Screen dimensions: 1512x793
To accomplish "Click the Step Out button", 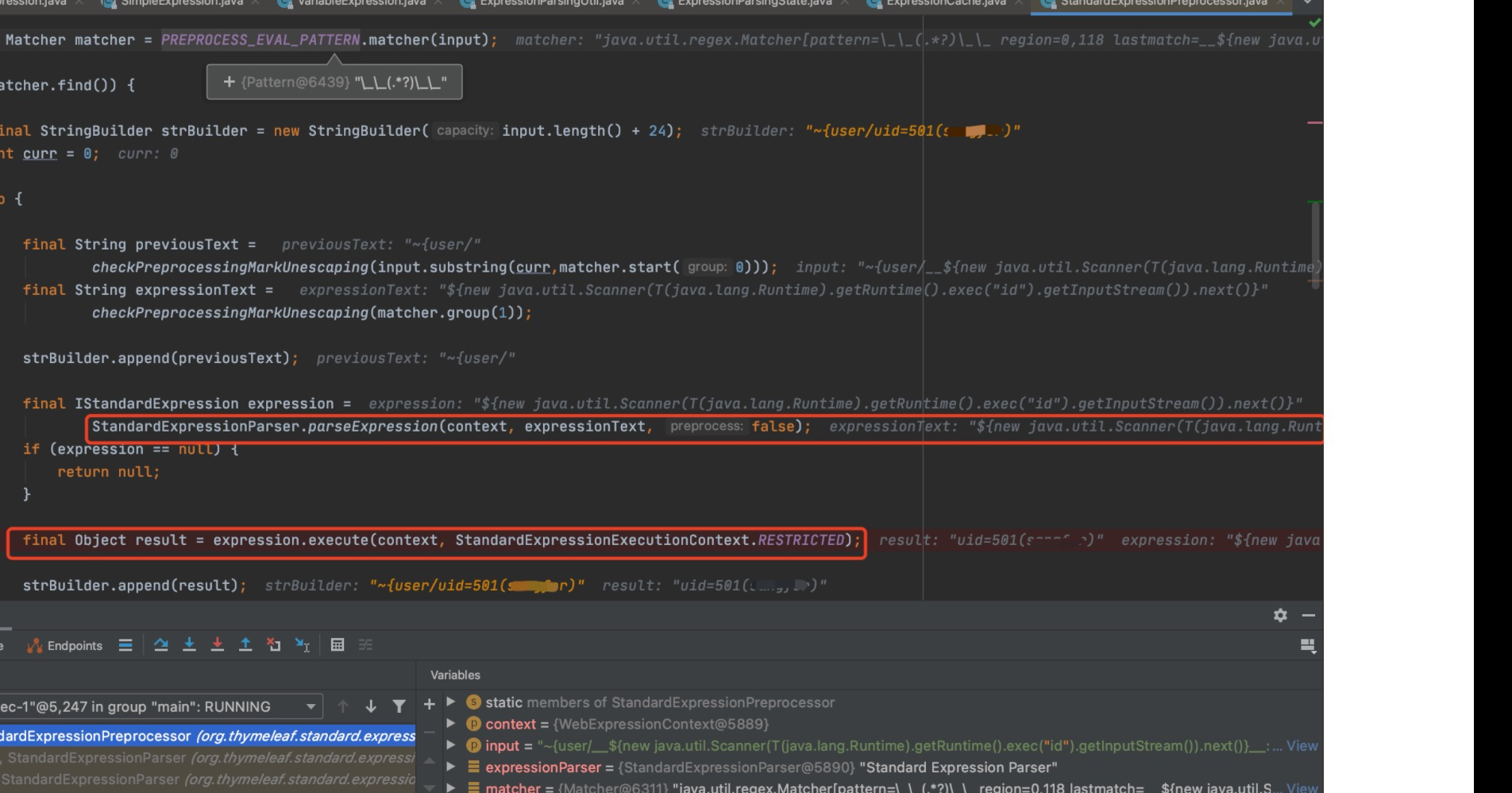I will pyautogui.click(x=245, y=645).
